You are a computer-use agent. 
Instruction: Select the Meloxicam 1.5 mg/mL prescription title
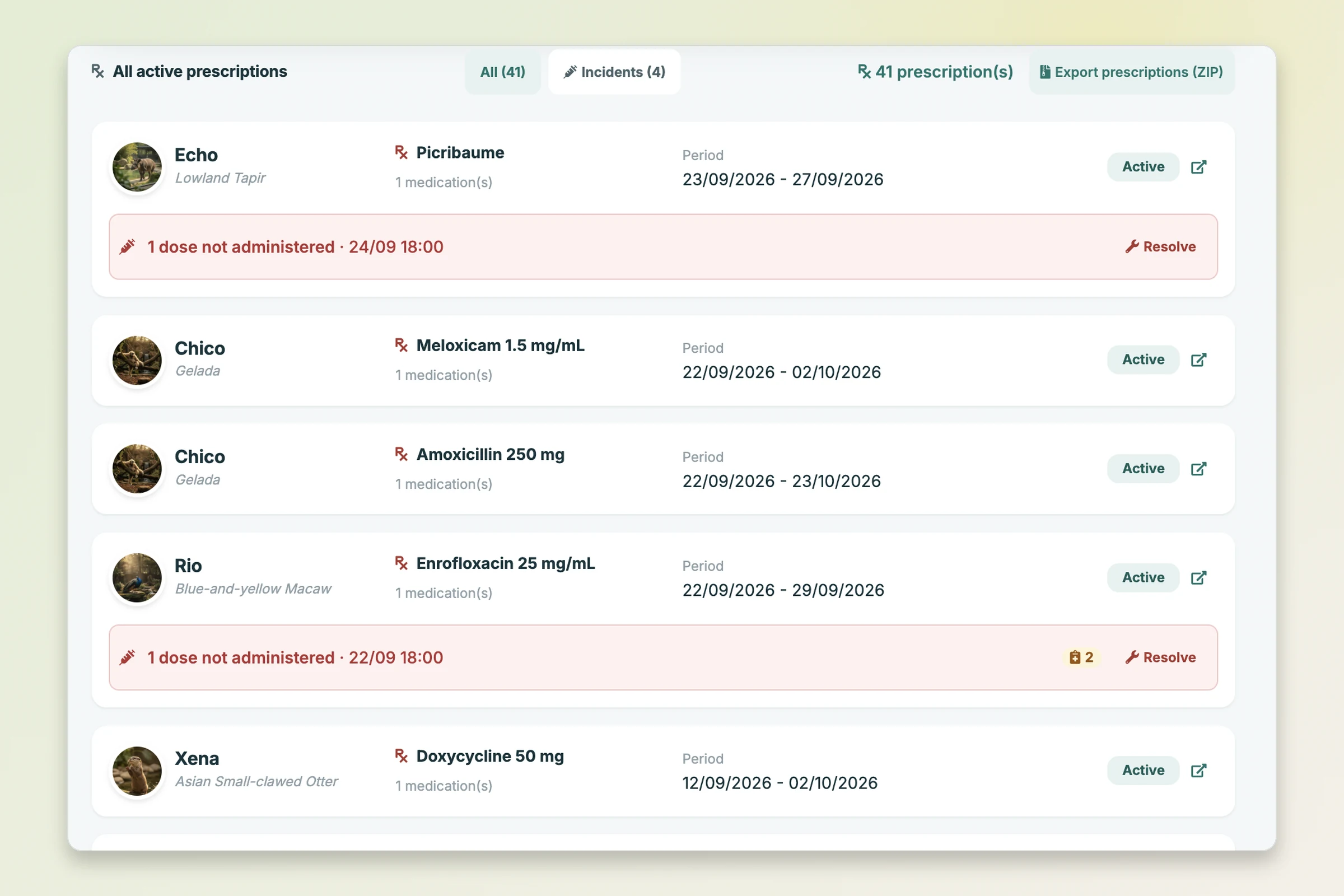(x=500, y=346)
